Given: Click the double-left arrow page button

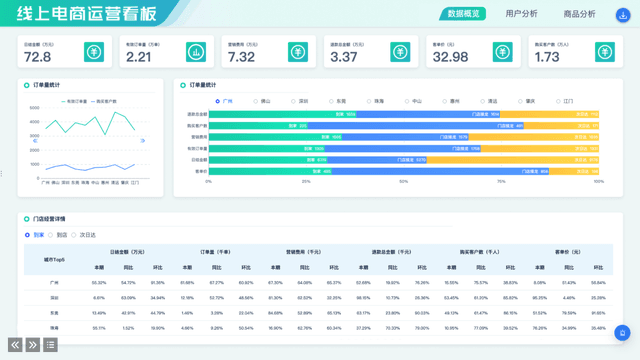Looking at the screenshot, I should (x=15, y=345).
